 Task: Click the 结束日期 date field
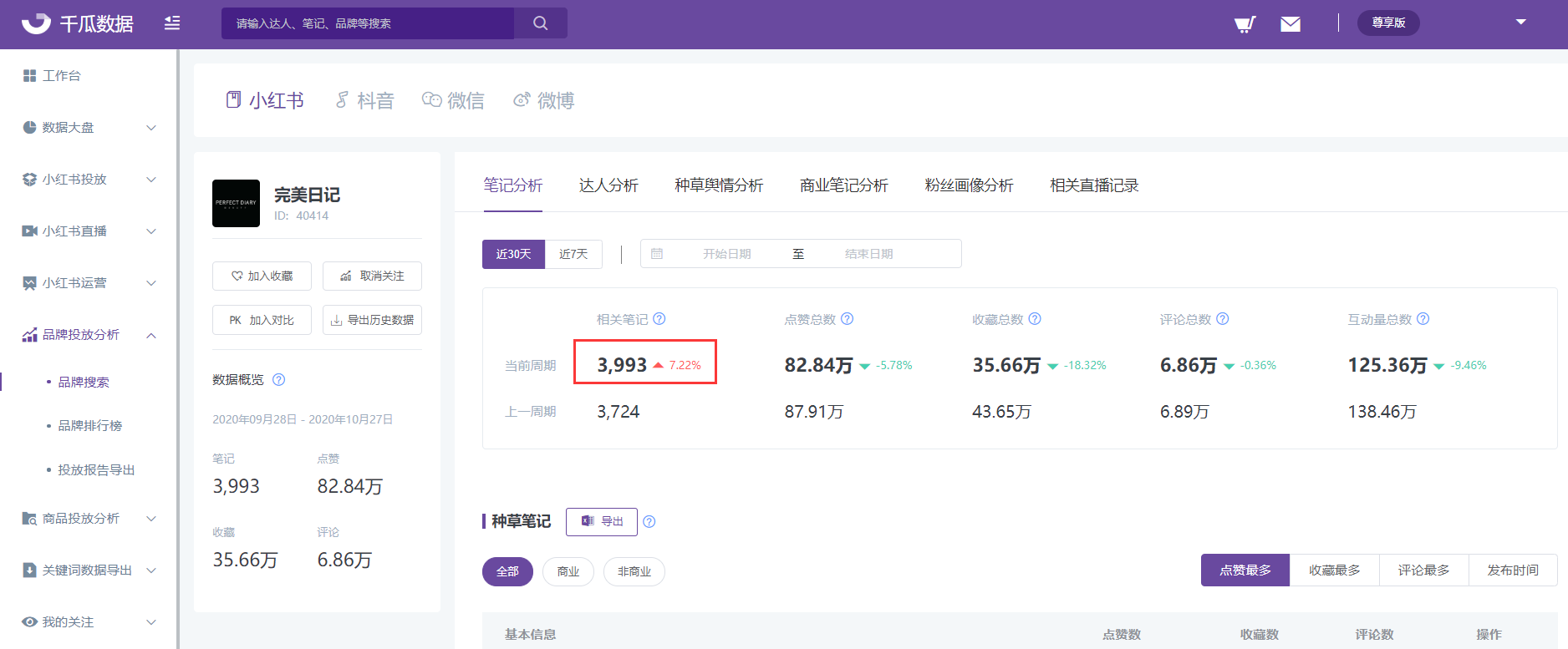coord(869,254)
